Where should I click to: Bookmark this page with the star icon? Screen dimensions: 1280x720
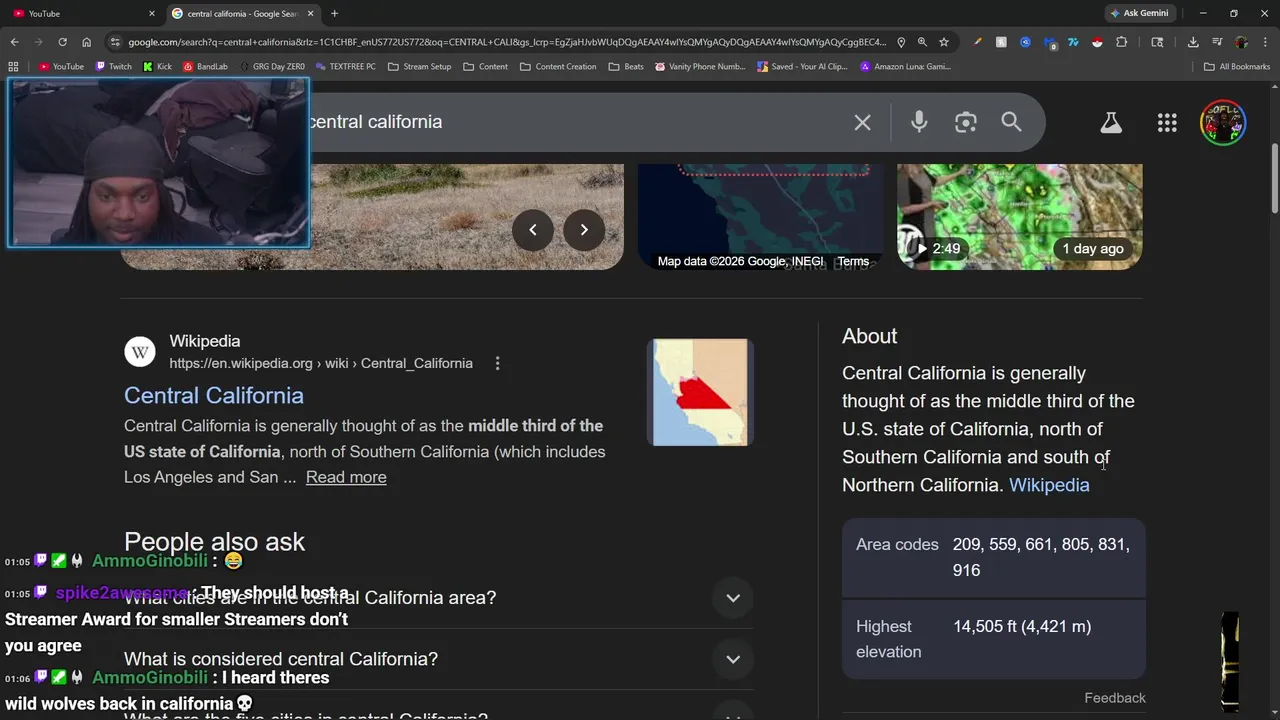point(943,42)
